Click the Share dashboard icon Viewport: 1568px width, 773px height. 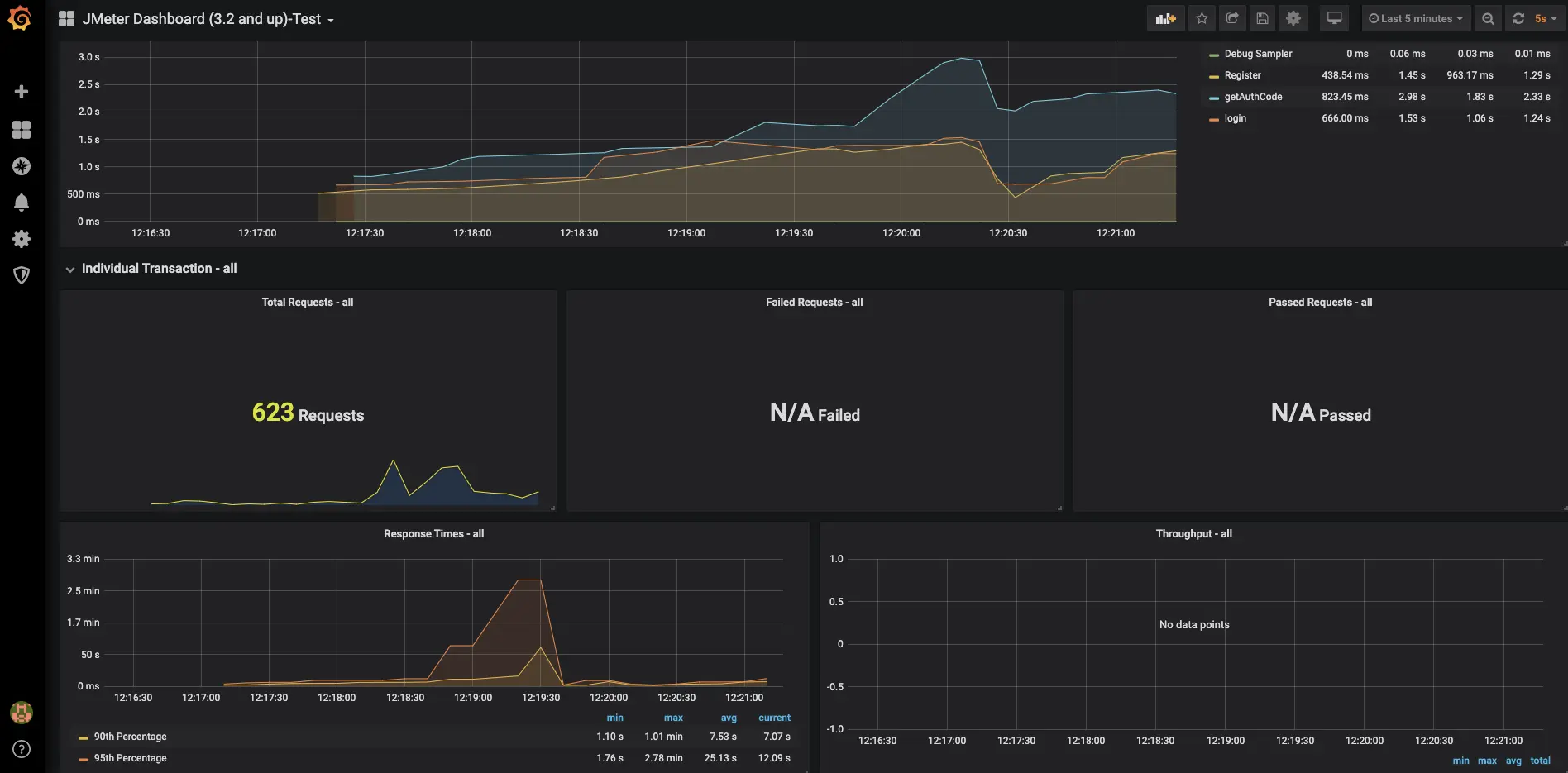(x=1232, y=18)
